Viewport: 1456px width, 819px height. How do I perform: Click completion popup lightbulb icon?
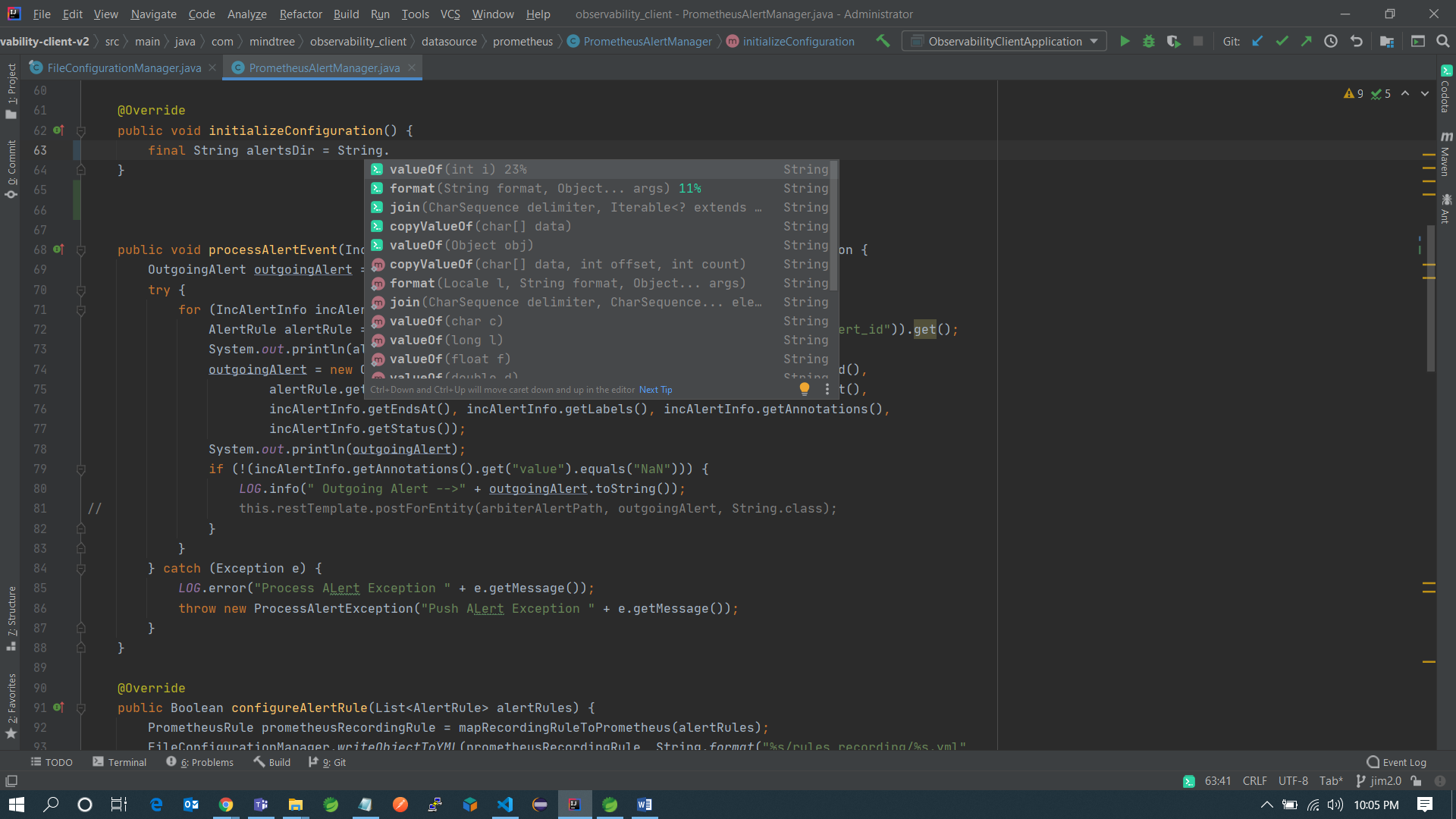(805, 389)
